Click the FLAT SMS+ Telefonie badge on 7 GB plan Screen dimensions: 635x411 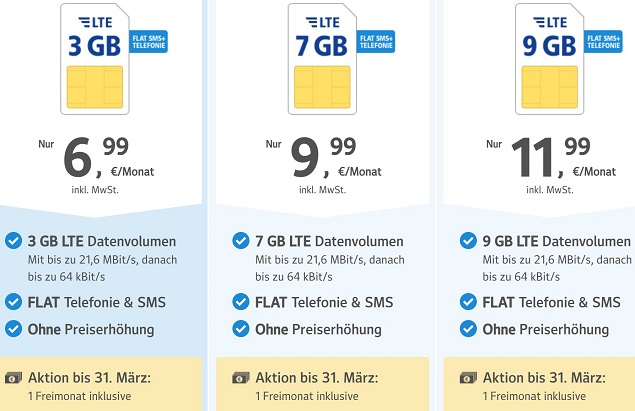[x=376, y=40]
